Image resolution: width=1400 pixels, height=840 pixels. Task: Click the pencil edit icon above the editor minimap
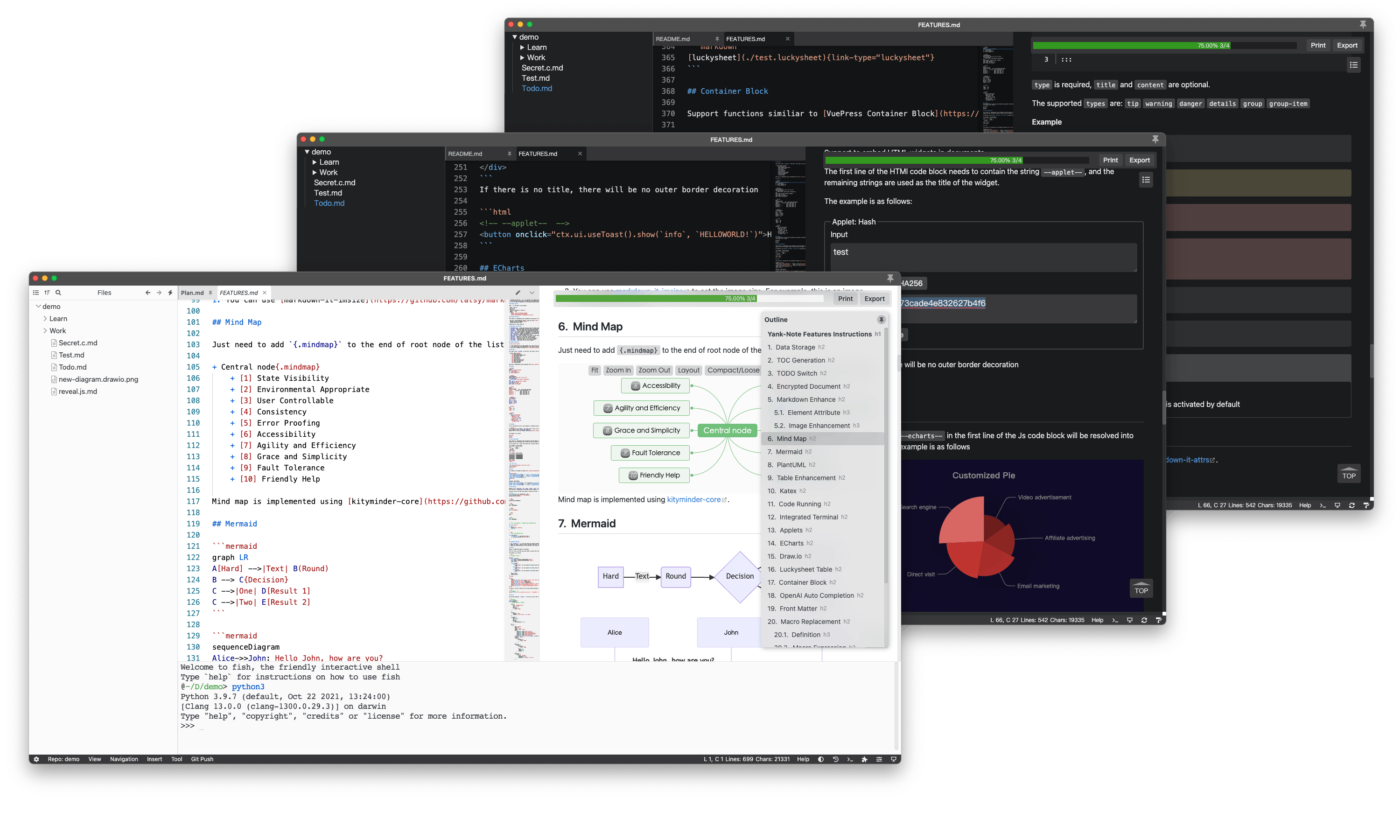coord(518,293)
